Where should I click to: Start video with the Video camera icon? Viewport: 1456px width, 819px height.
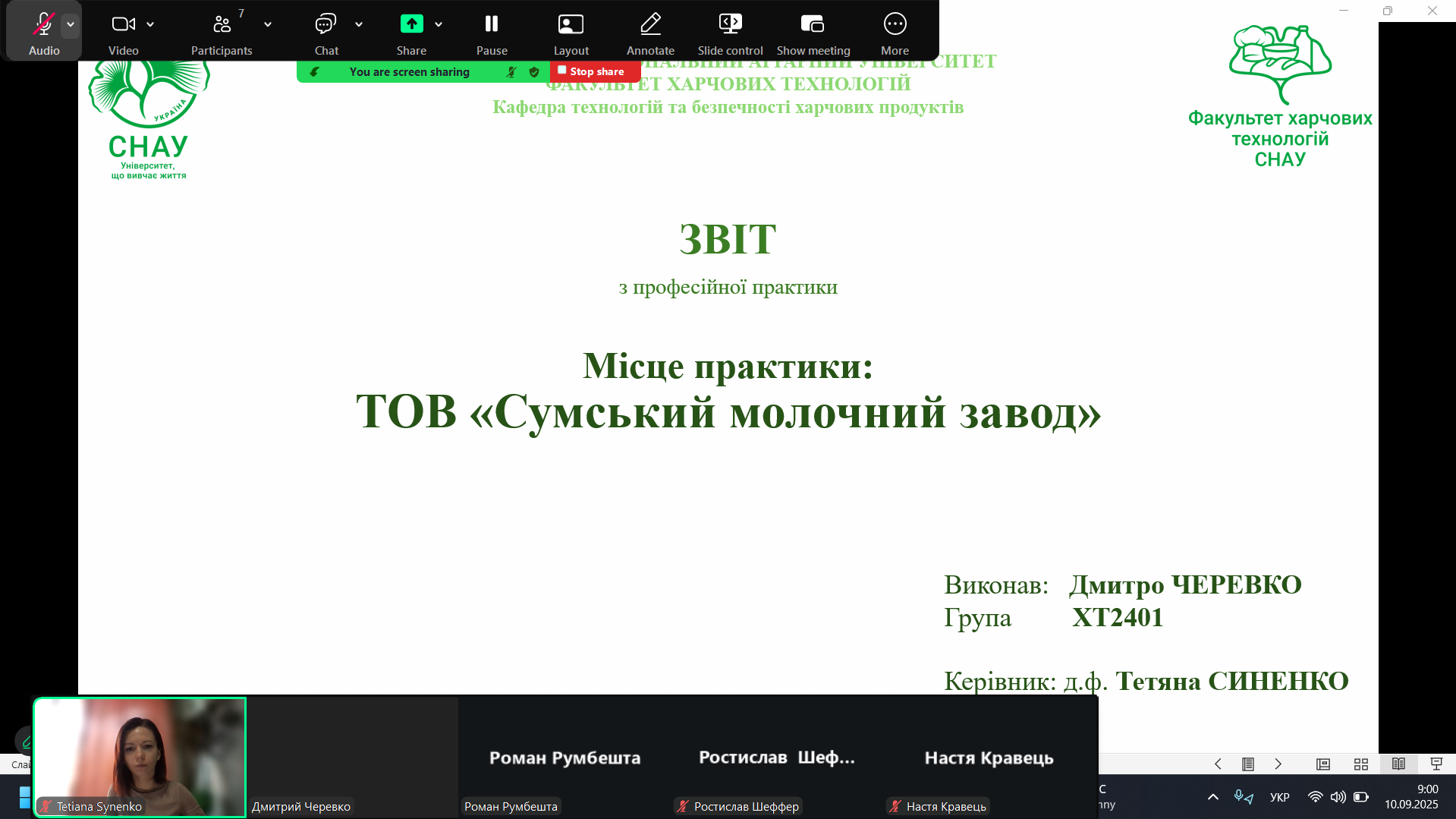pos(123,24)
